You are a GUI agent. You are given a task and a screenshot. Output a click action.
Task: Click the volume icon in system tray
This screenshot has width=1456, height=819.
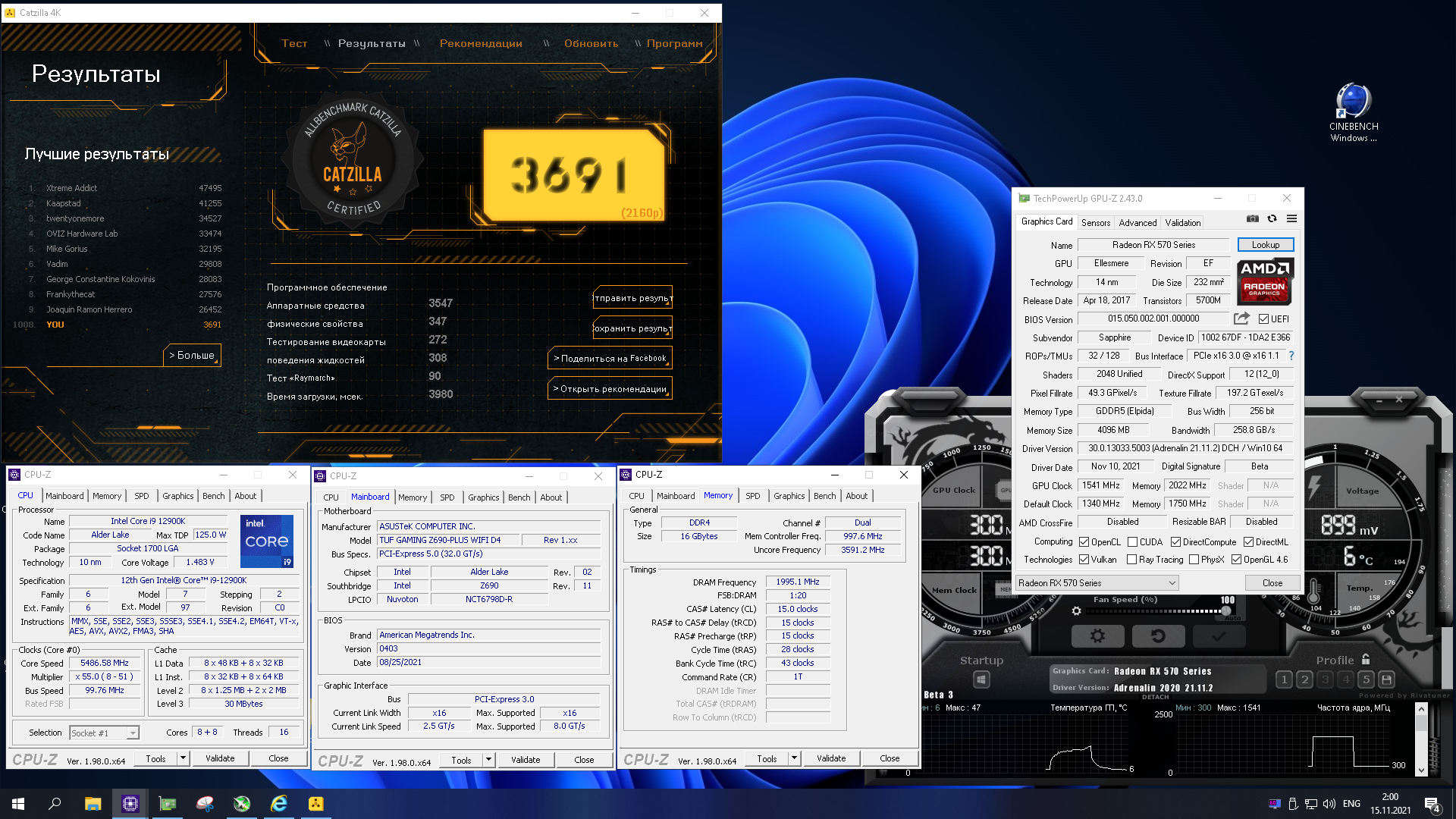pyautogui.click(x=1329, y=804)
